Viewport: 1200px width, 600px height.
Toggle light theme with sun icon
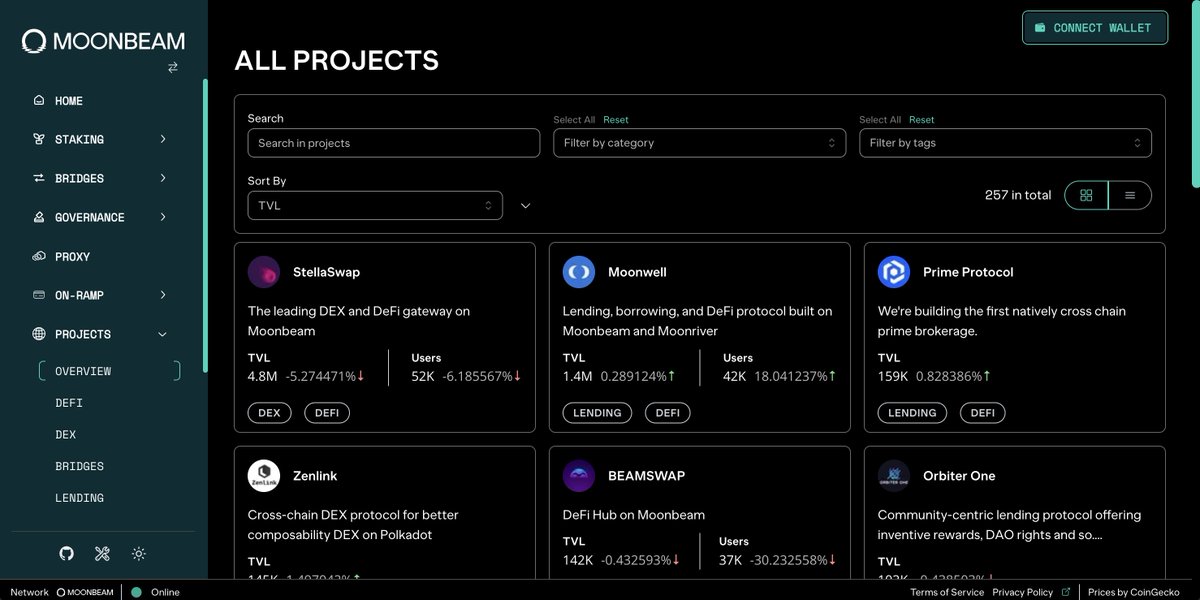(138, 553)
